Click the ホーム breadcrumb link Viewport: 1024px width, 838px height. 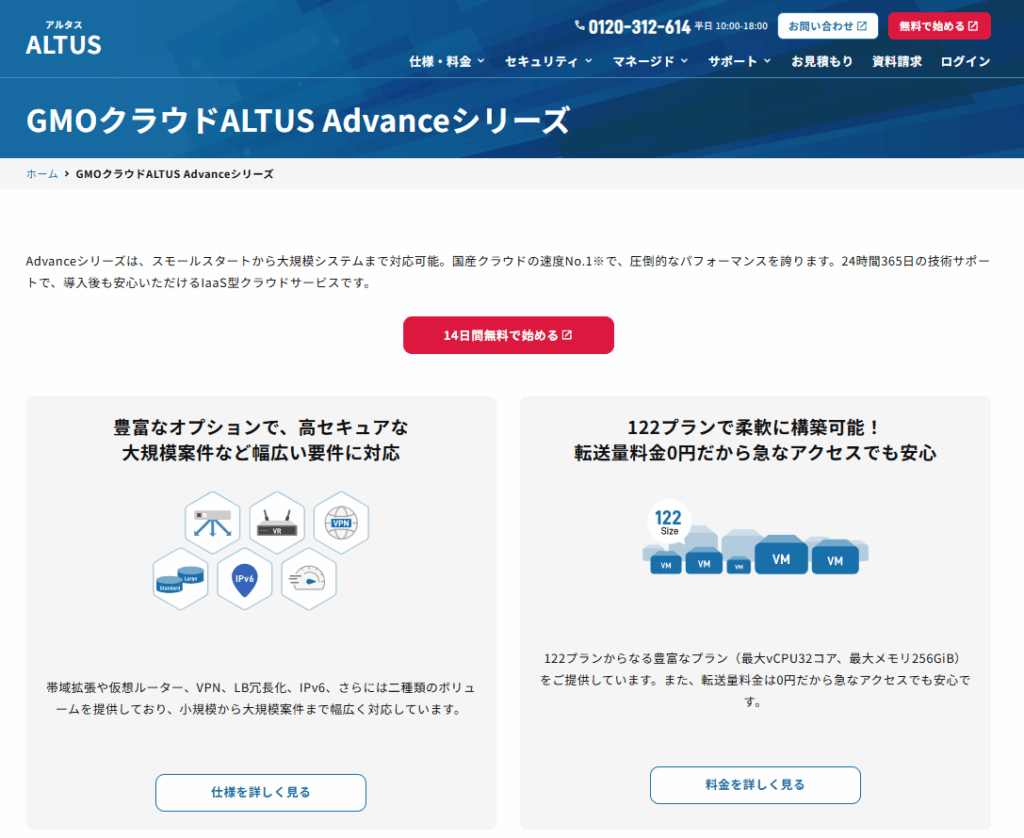[x=42, y=174]
